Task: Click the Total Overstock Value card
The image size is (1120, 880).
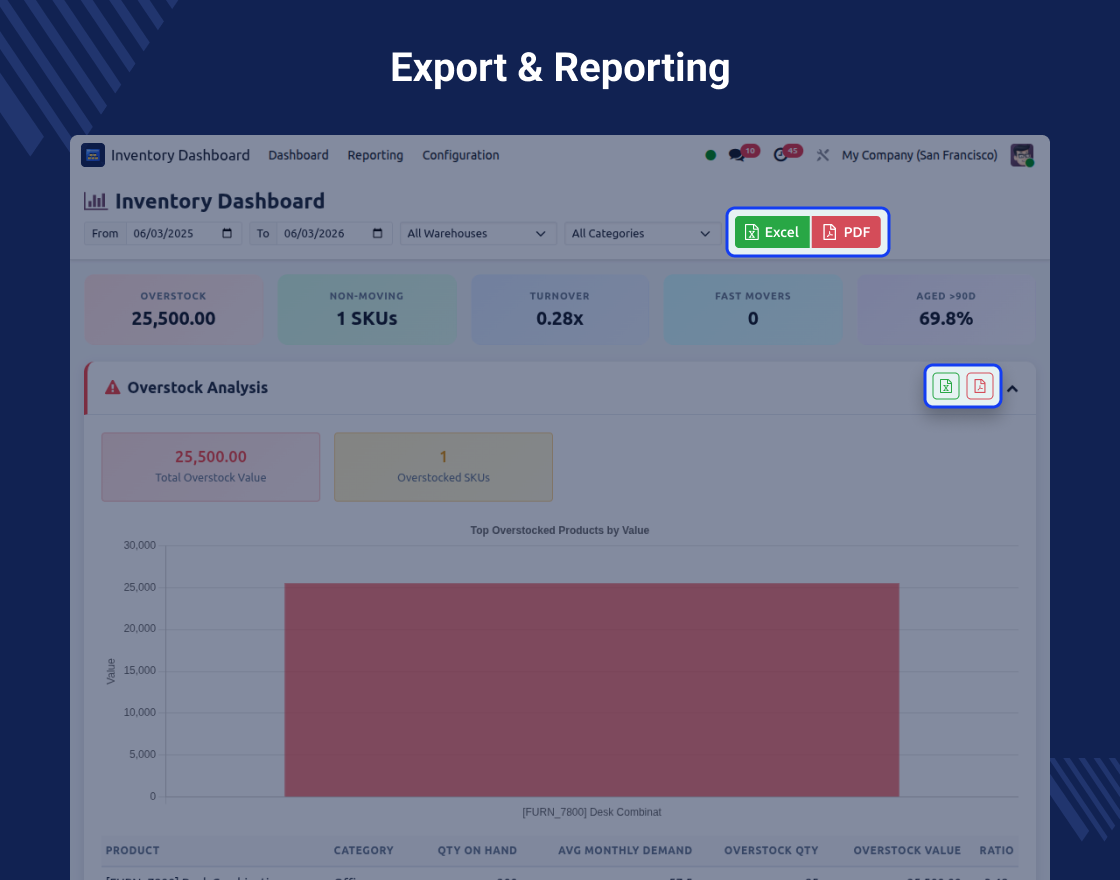Action: pos(211,466)
